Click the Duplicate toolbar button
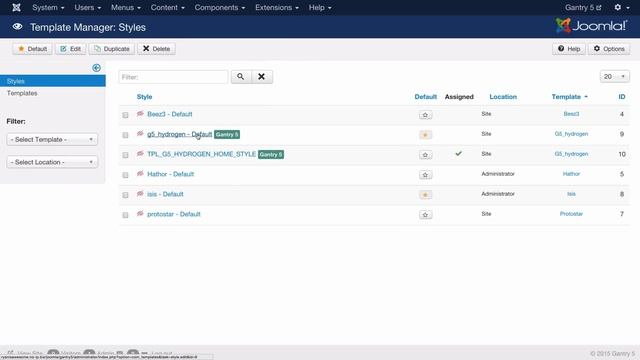640x360 pixels. click(112, 49)
